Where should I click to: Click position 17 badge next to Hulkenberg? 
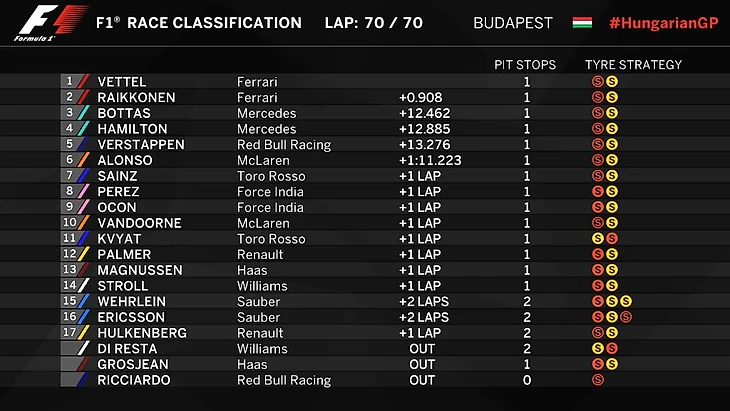tap(69, 332)
